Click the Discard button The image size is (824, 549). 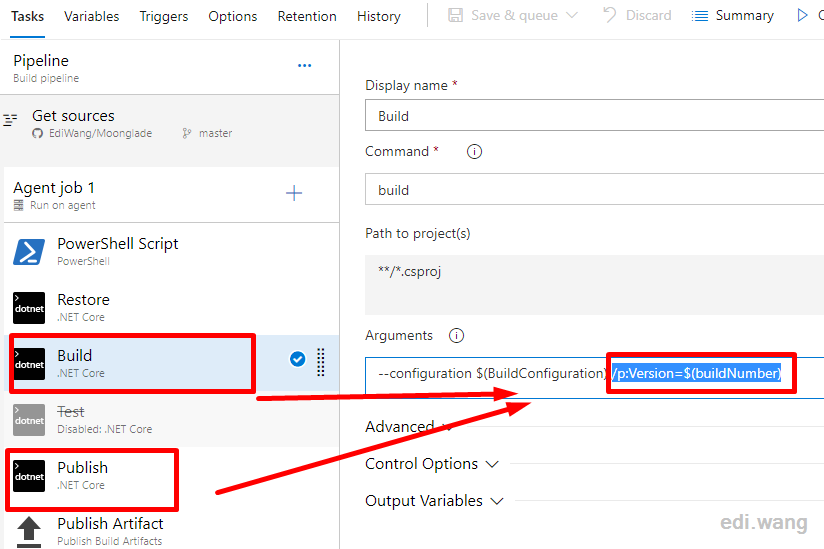[637, 15]
